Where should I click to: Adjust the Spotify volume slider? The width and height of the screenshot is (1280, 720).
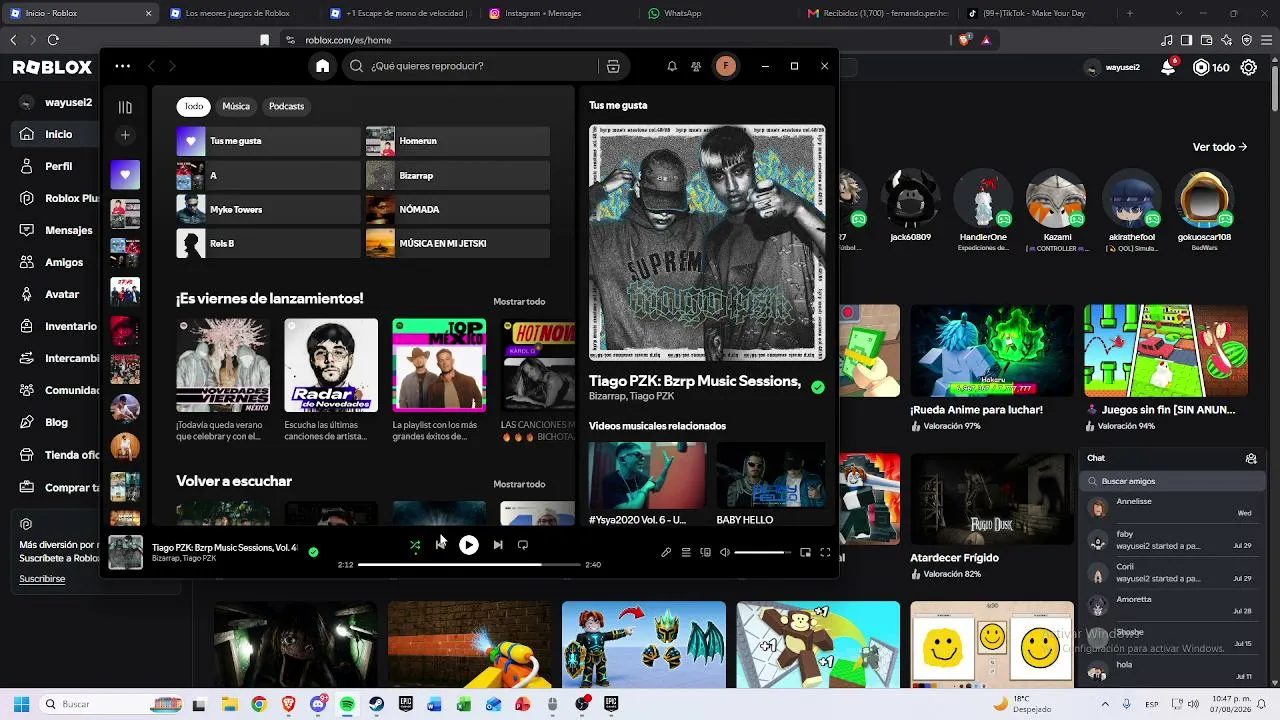[762, 552]
